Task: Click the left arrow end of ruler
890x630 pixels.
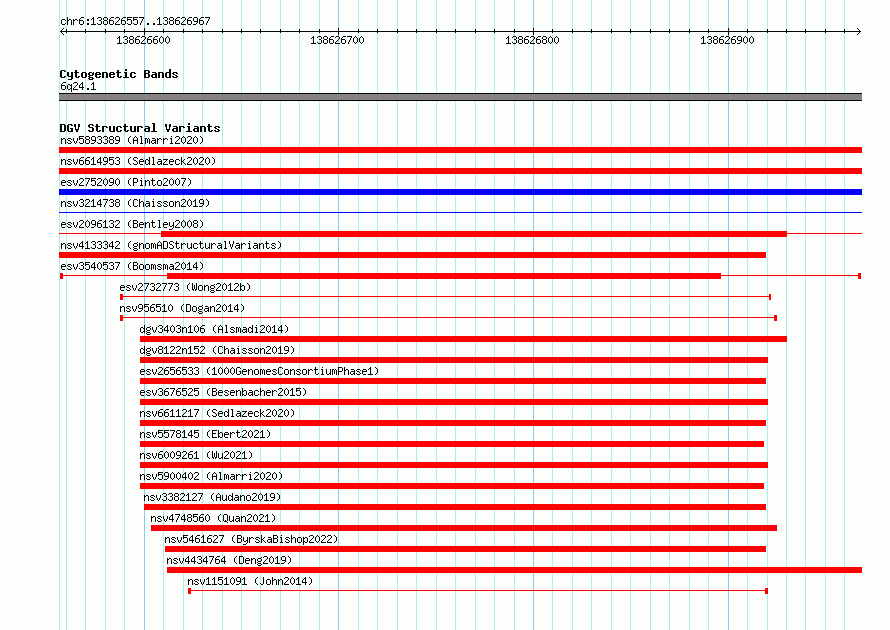Action: click(x=63, y=31)
